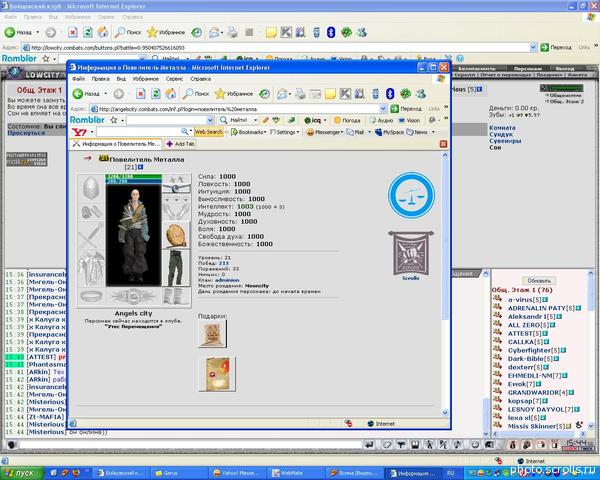Click the Проснуться link in main window
The height and width of the screenshot is (480, 600).
(x=26, y=133)
